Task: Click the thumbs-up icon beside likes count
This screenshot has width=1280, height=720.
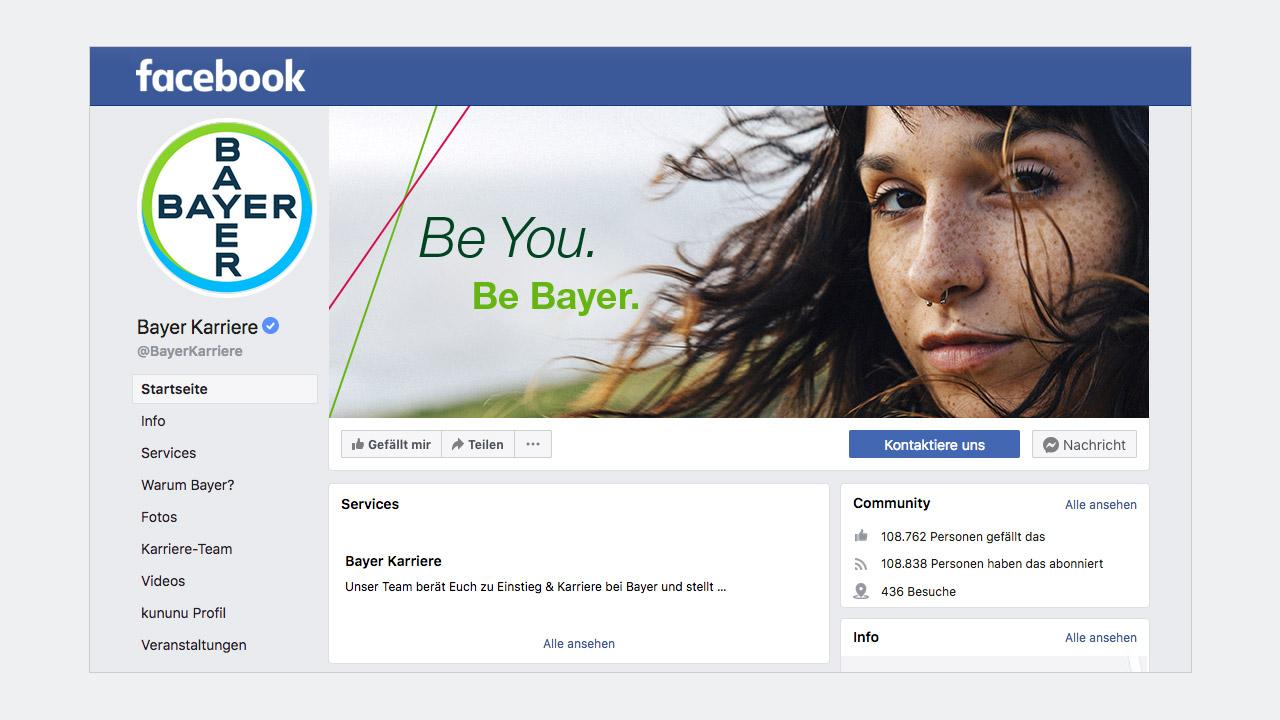Action: point(861,536)
